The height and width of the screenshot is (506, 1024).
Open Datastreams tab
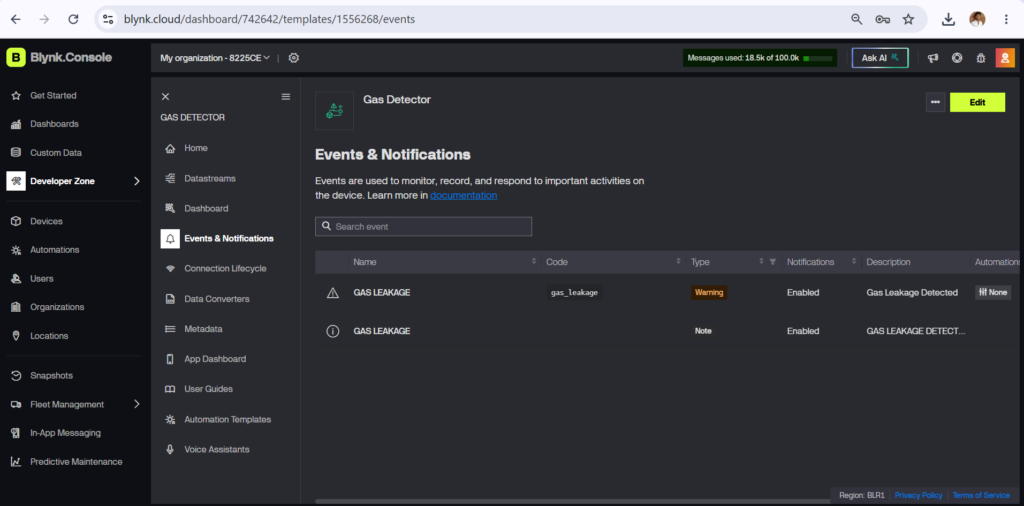(x=210, y=178)
